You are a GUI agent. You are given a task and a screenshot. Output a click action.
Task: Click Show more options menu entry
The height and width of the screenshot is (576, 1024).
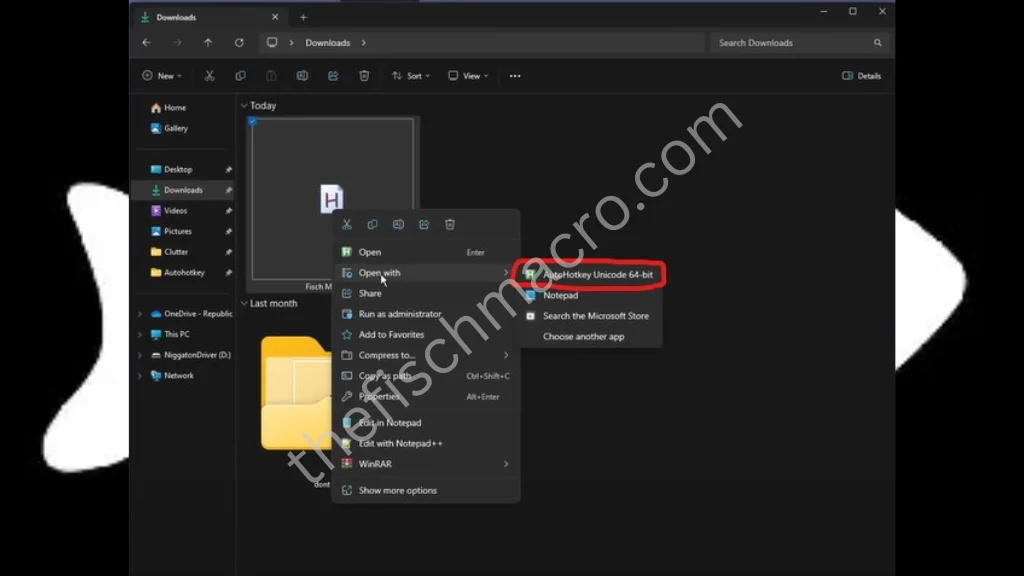click(397, 490)
